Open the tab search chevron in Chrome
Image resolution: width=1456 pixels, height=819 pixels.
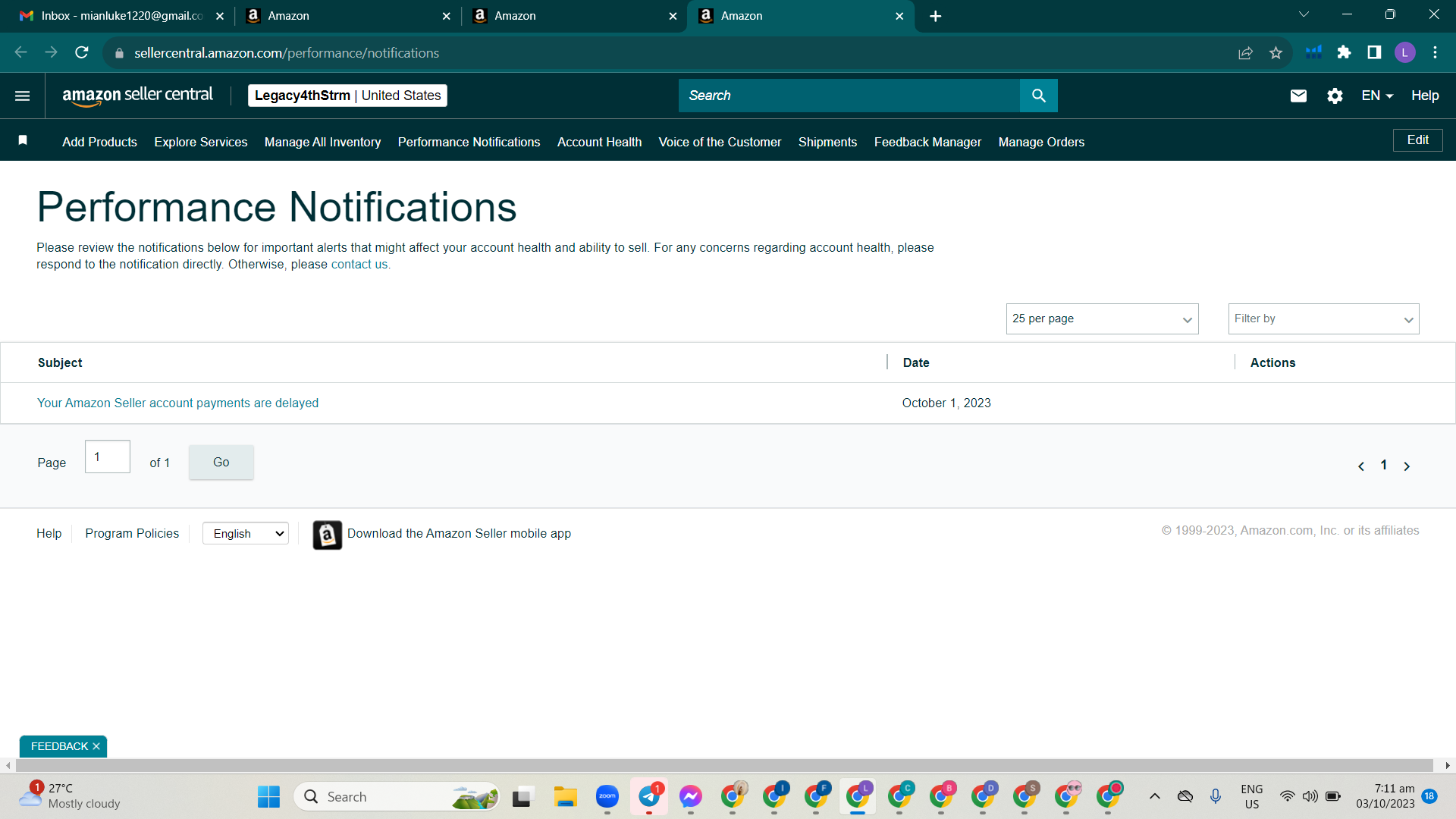click(x=1304, y=14)
